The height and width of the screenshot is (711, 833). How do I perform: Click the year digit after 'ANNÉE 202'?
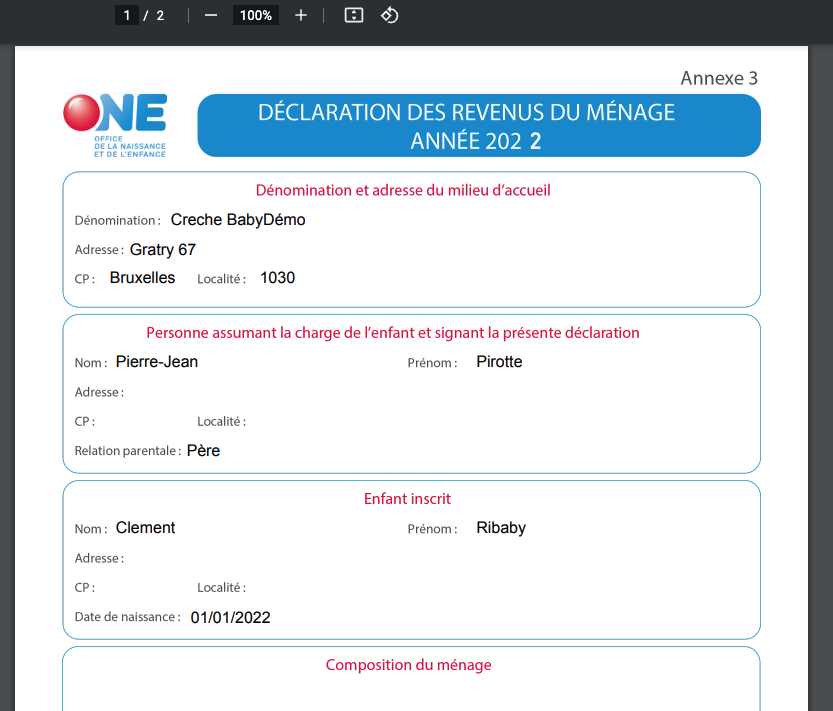click(536, 142)
